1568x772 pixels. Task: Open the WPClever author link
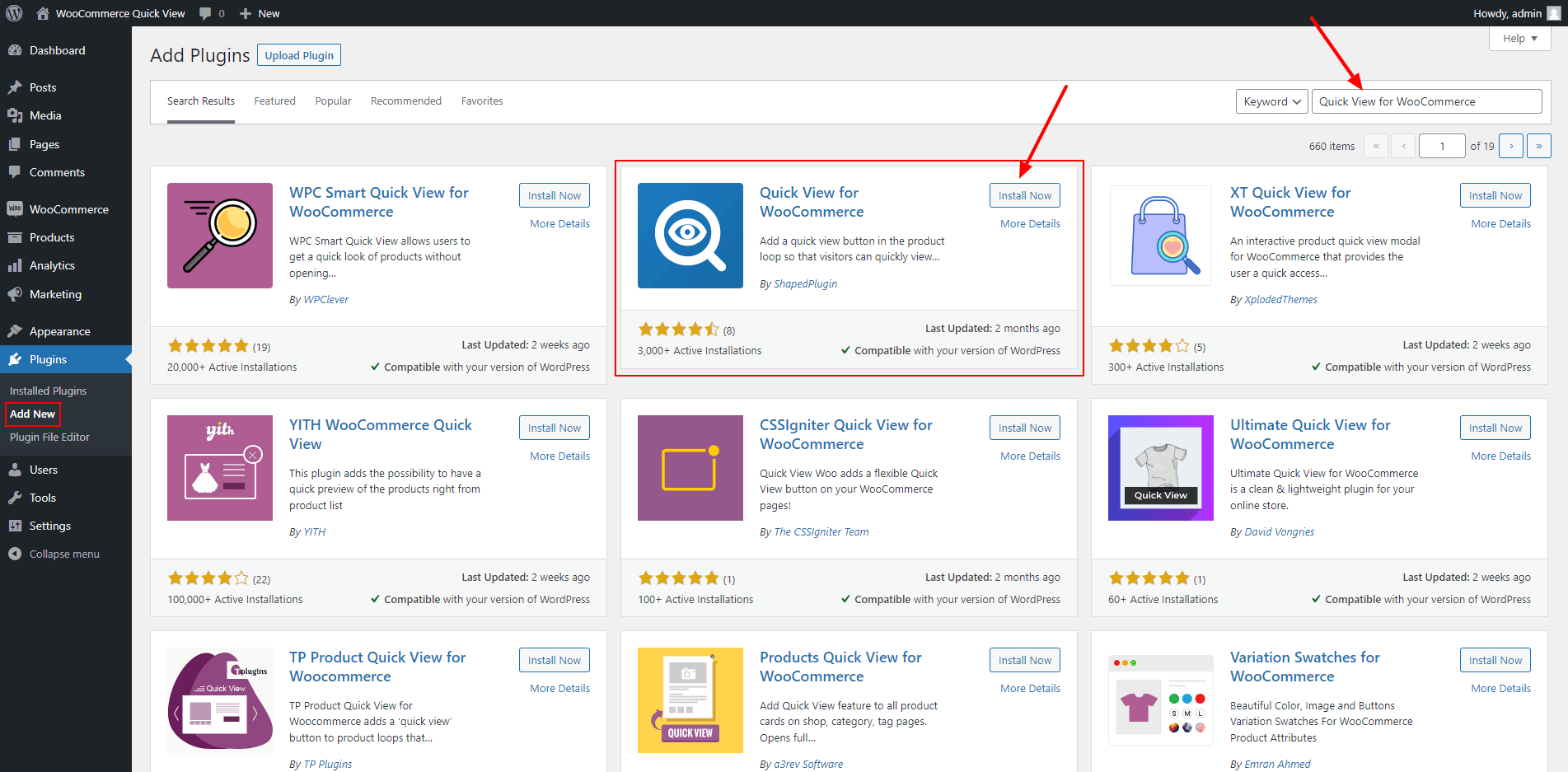click(x=326, y=299)
